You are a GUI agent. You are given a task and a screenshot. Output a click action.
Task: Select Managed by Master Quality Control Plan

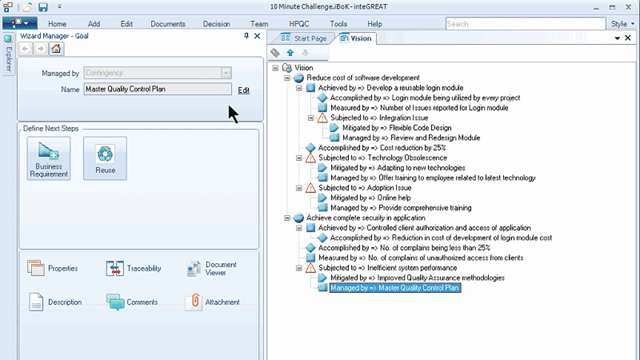[395, 288]
